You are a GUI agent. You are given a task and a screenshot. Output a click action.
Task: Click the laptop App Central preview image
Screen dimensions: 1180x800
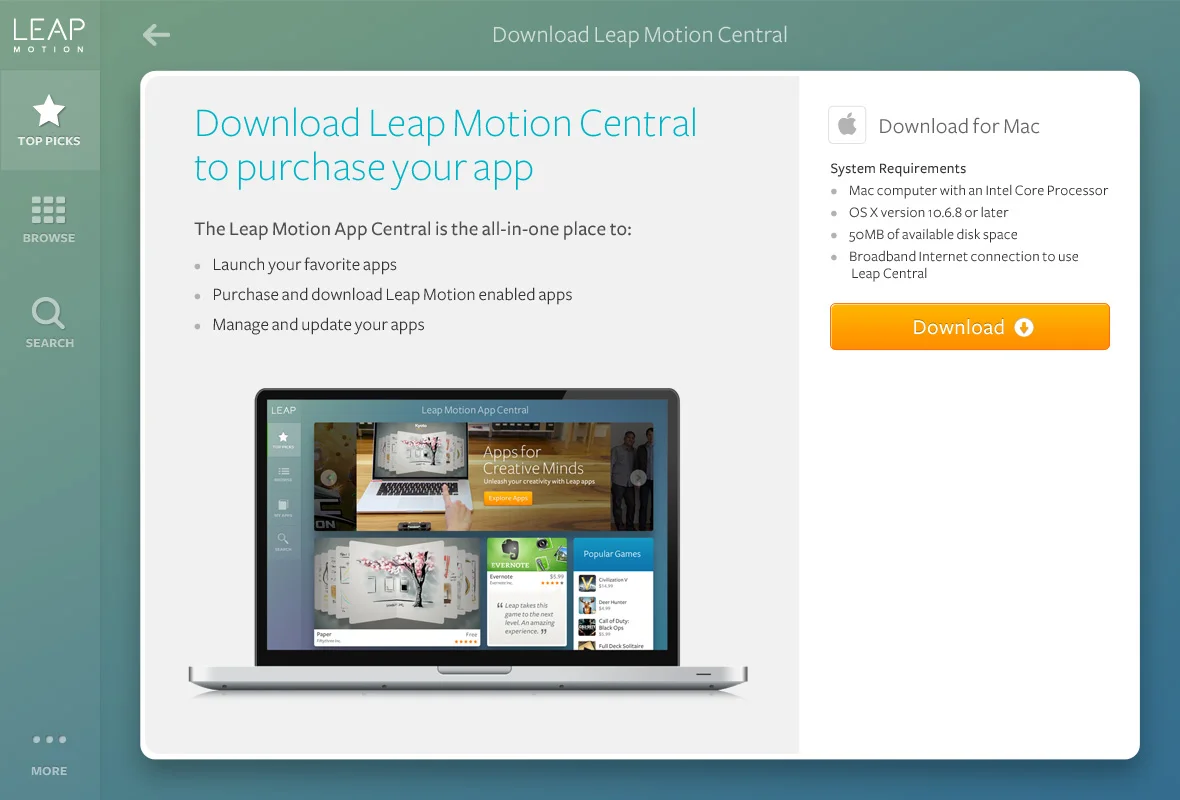tap(467, 540)
